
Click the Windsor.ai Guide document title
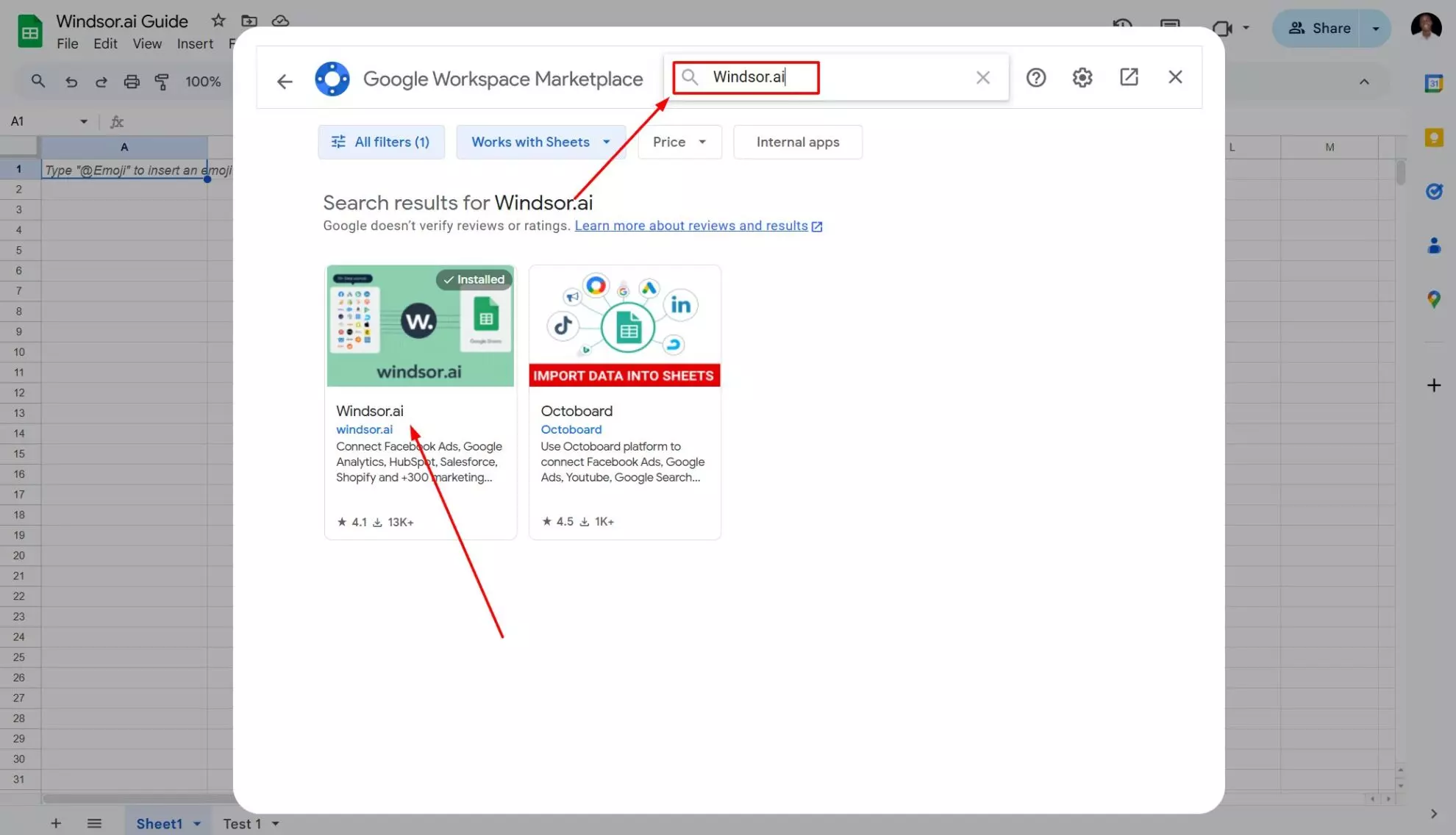(x=122, y=21)
